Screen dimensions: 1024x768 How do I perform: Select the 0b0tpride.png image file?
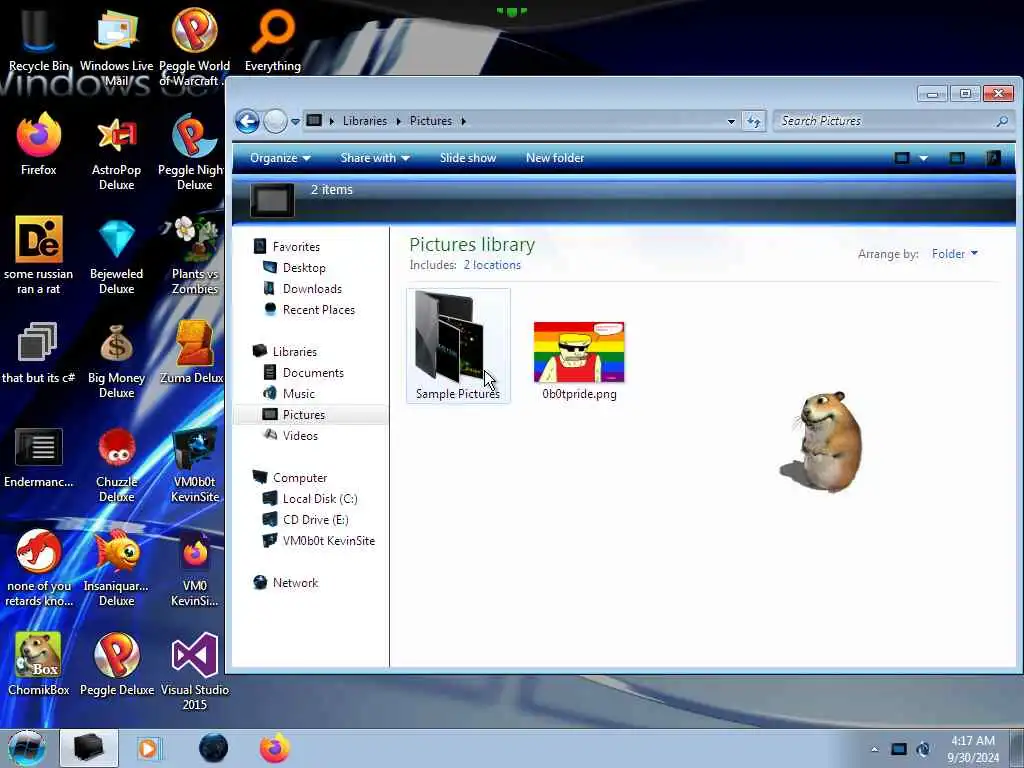point(579,360)
